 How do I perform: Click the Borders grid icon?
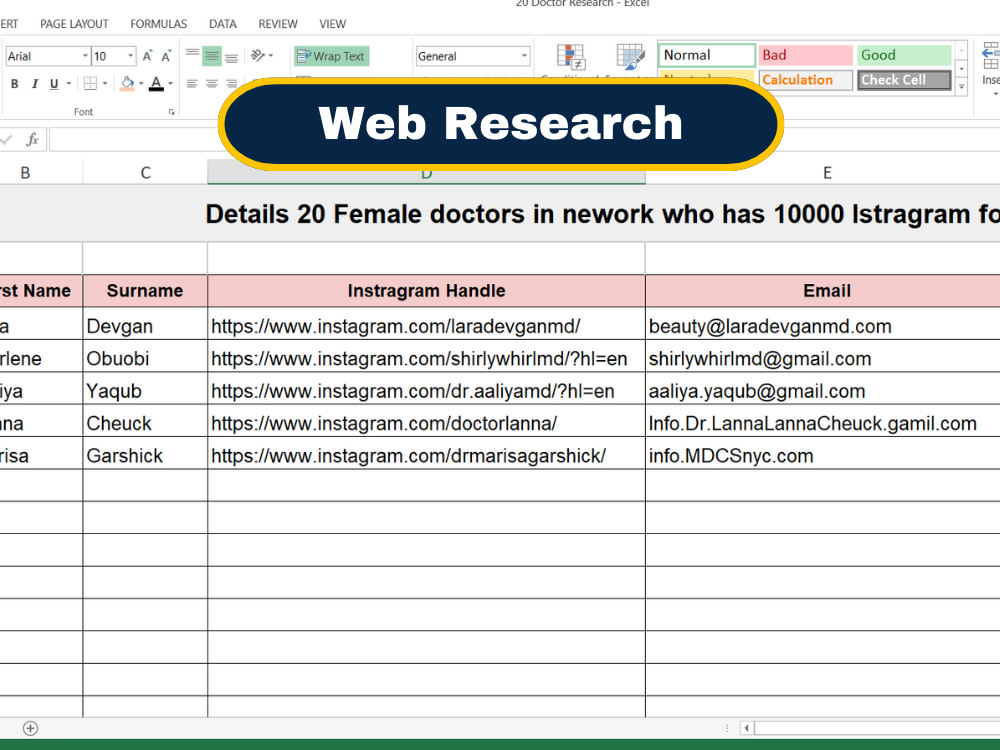coord(91,84)
